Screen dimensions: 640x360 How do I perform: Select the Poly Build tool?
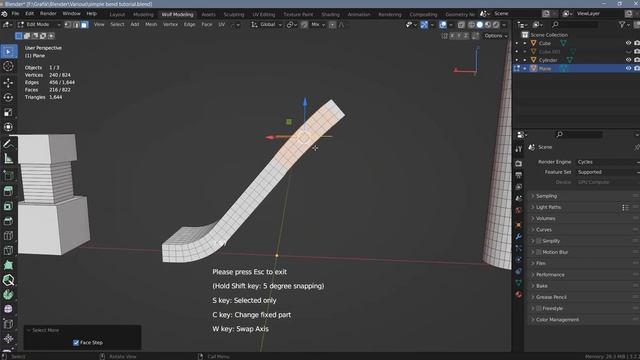point(8,265)
